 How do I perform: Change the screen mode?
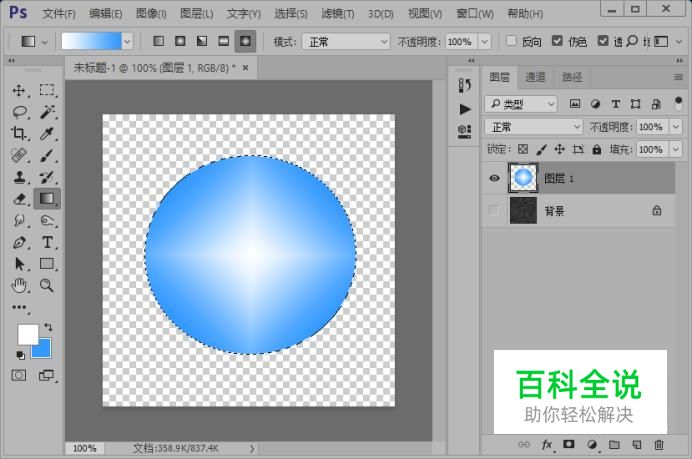point(46,376)
